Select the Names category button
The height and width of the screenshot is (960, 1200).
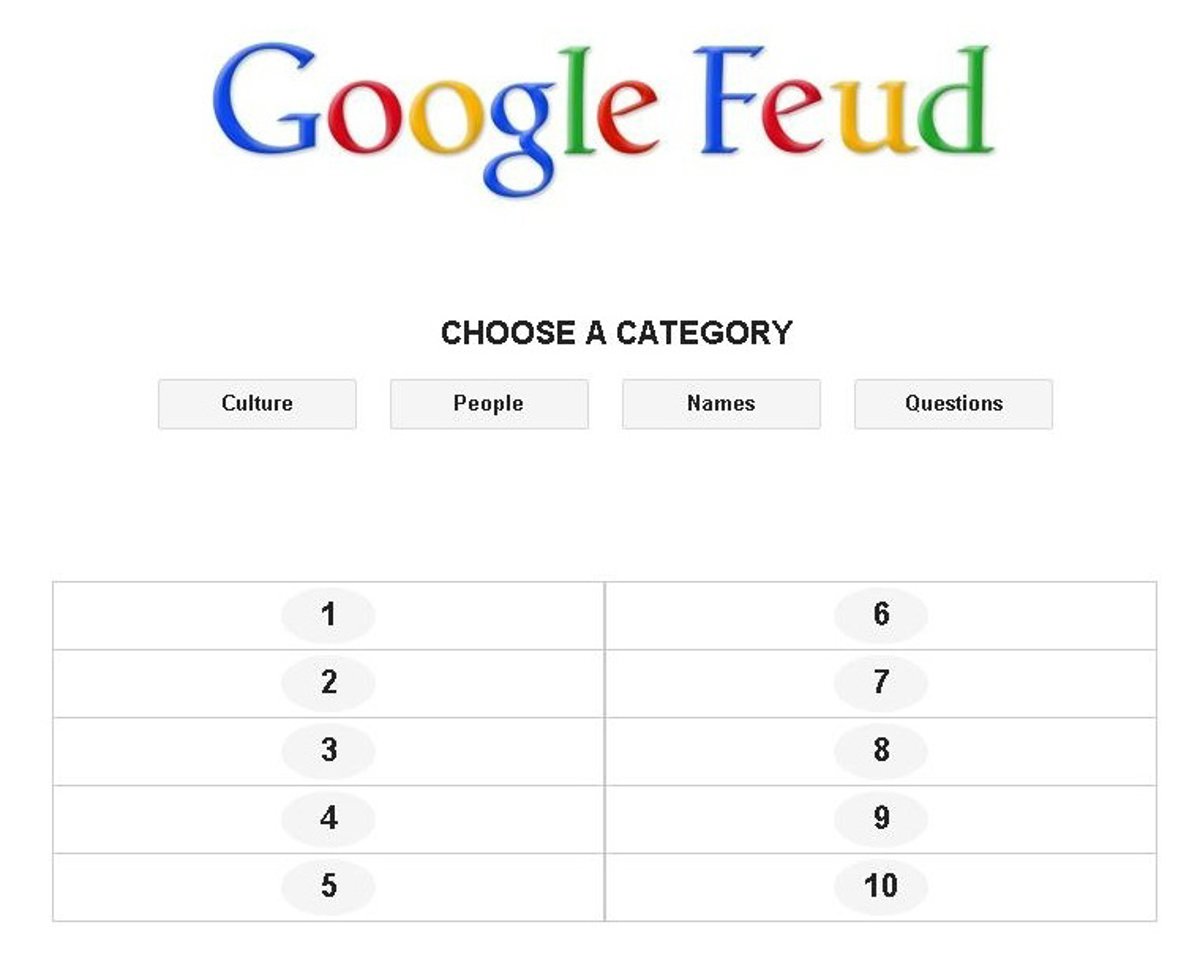[721, 404]
